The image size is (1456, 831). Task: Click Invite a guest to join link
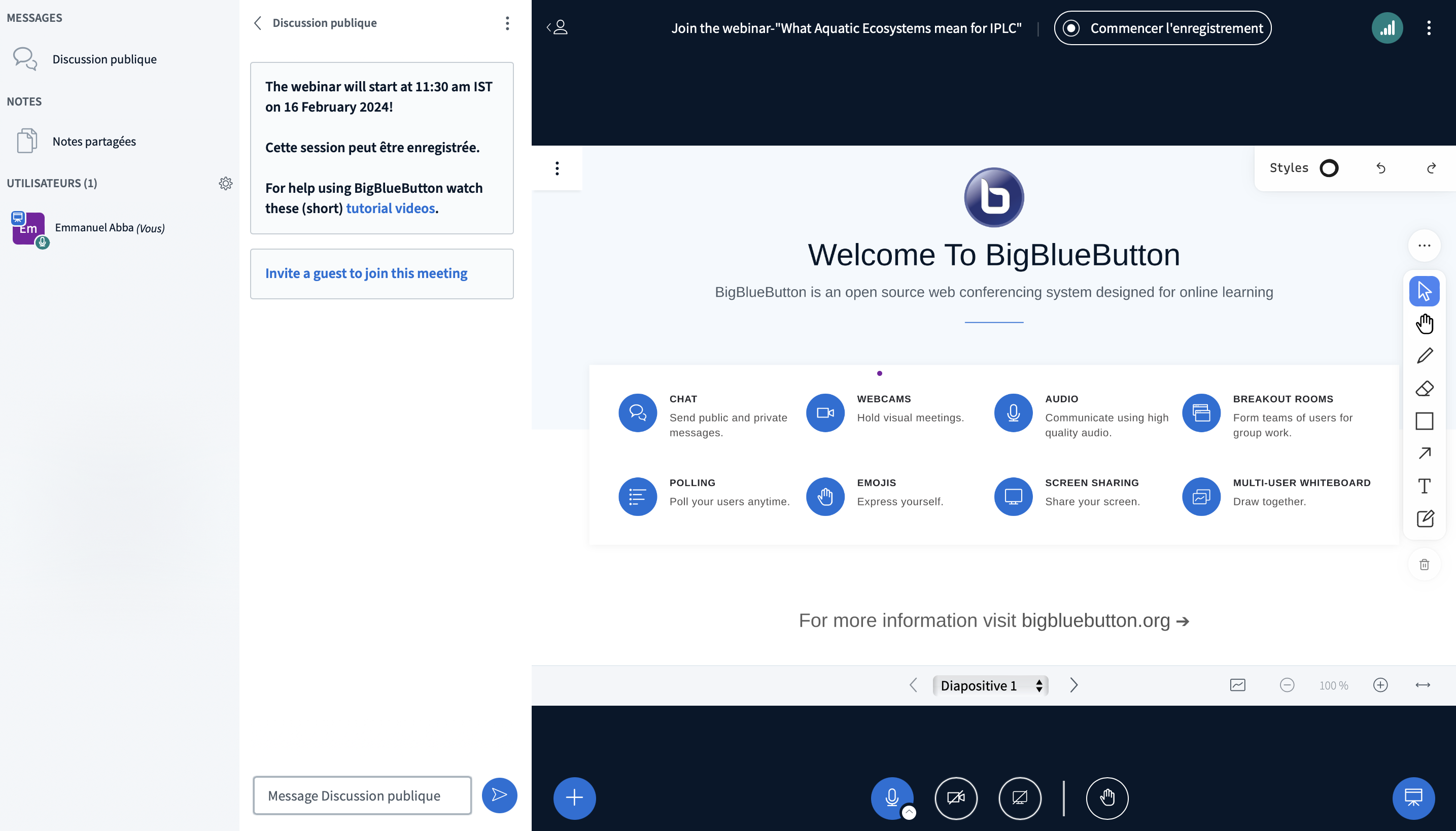point(366,273)
